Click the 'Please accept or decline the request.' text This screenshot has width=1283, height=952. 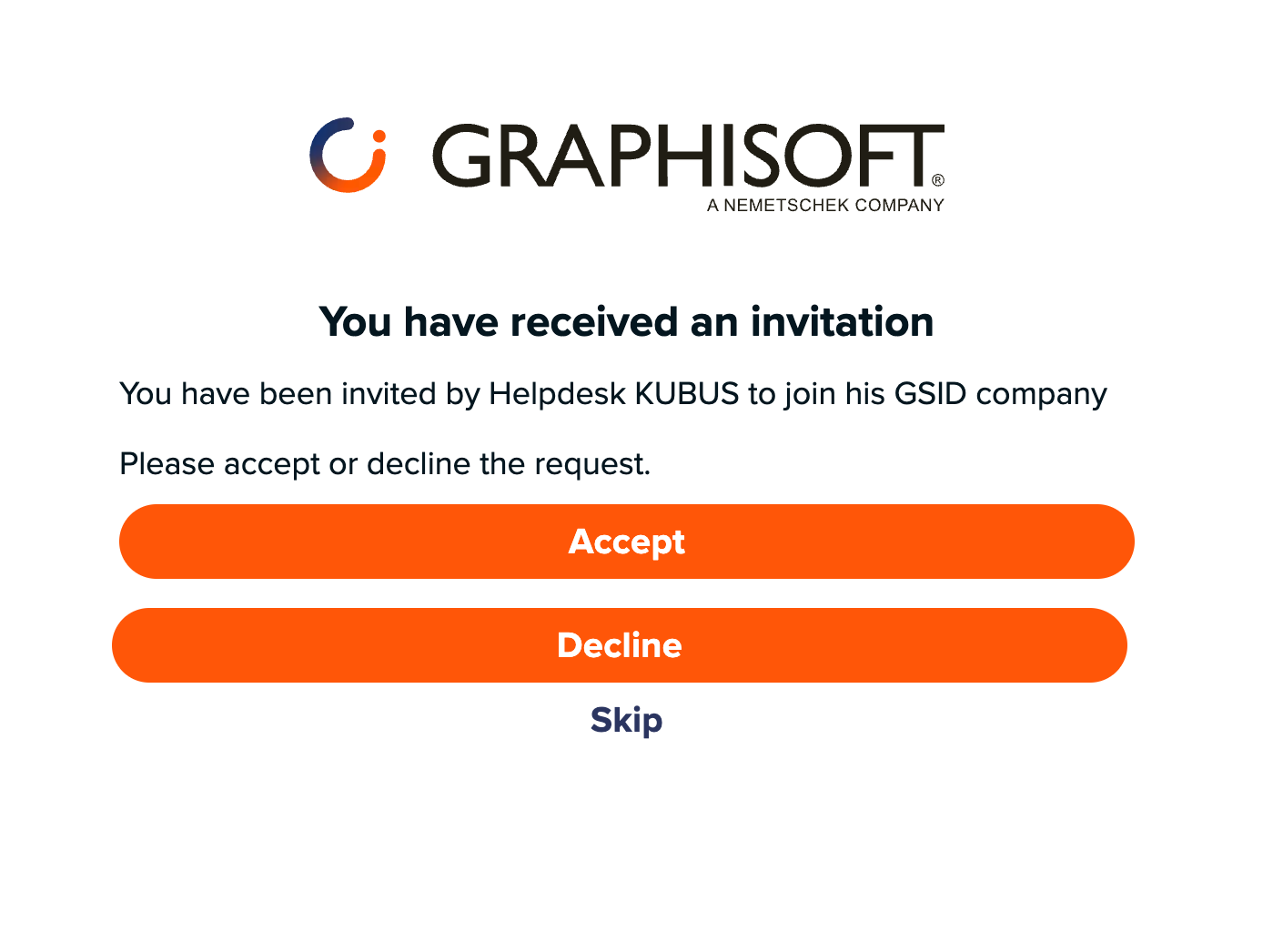coord(385,464)
